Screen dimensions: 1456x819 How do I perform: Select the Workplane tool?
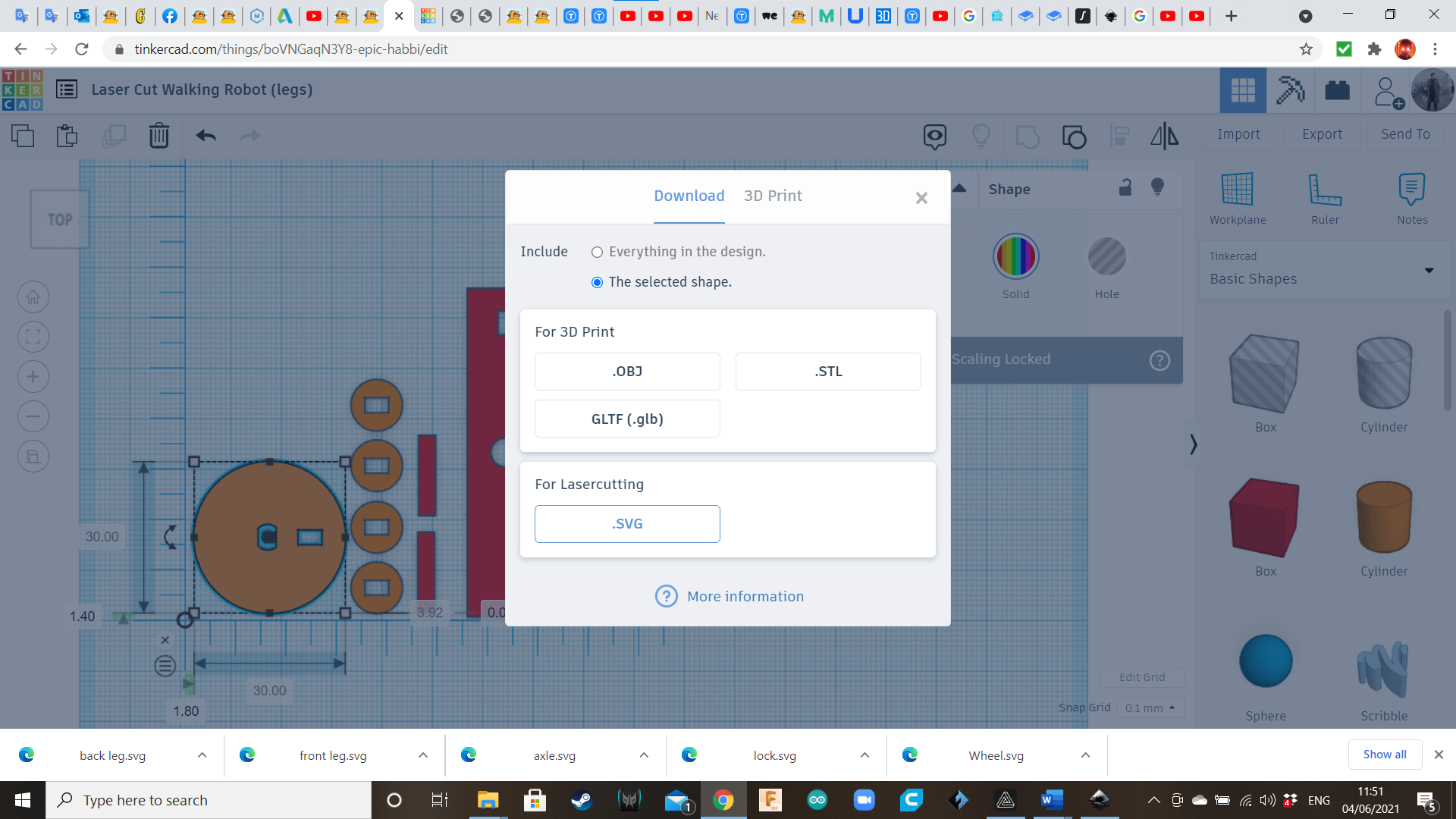coord(1237,190)
